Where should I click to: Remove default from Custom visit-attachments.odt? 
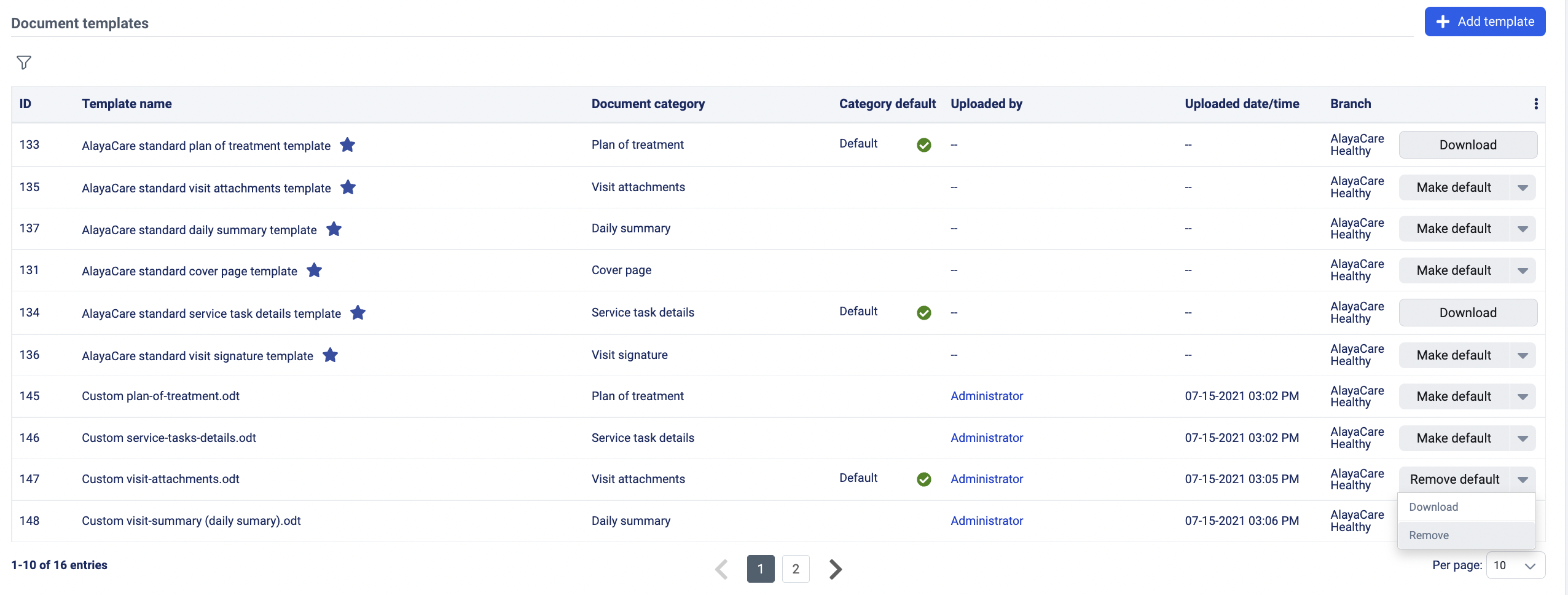click(x=1454, y=479)
